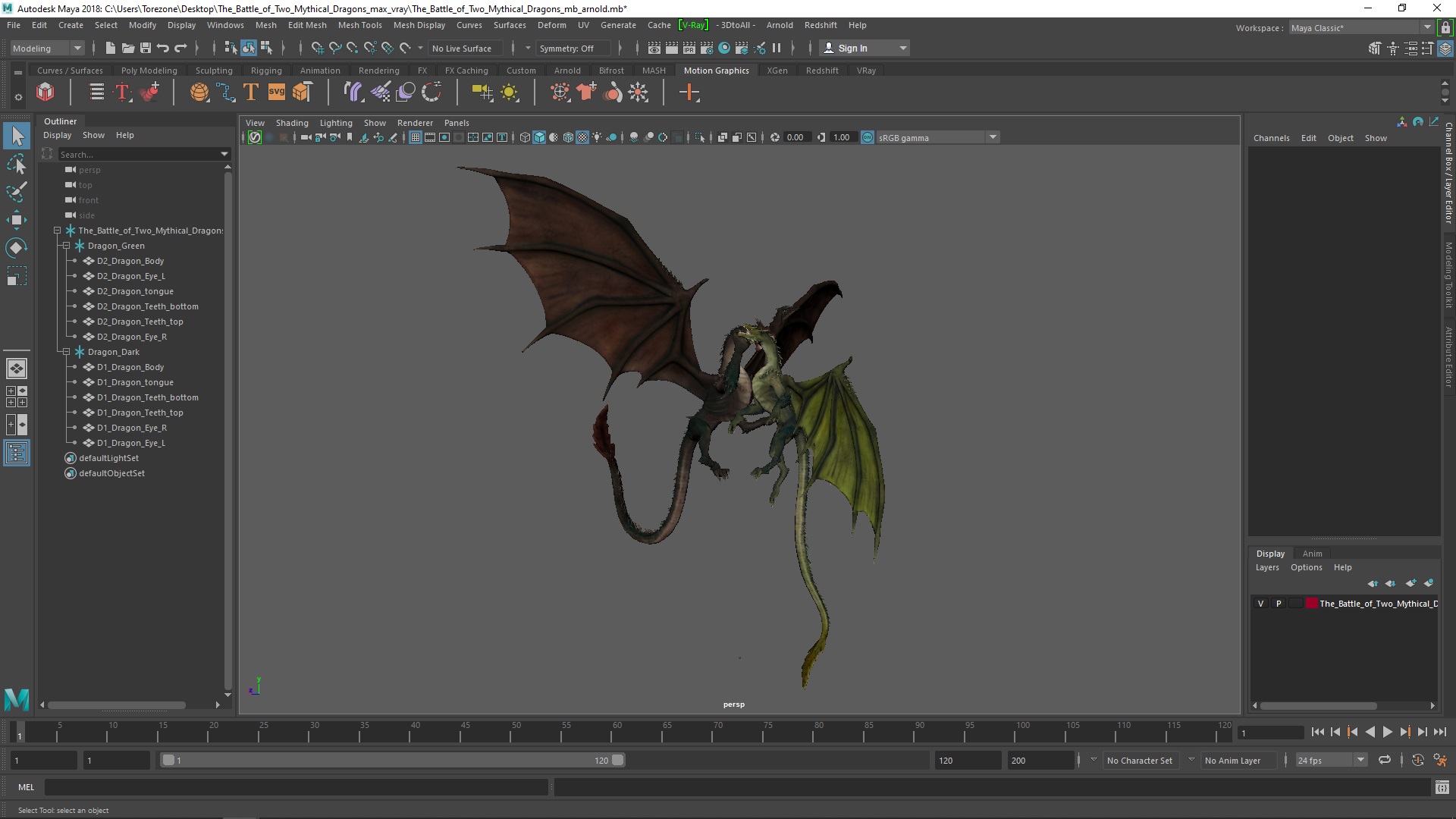
Task: Toggle visibility V of the dragon layer
Action: (x=1261, y=604)
